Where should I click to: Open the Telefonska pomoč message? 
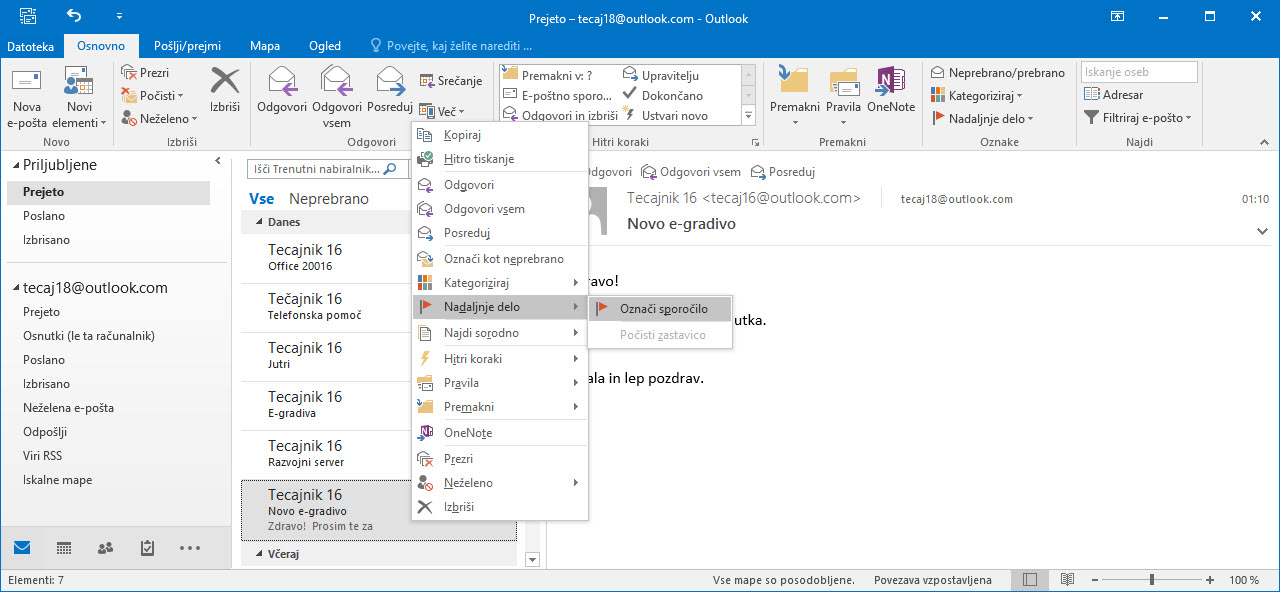pos(326,307)
